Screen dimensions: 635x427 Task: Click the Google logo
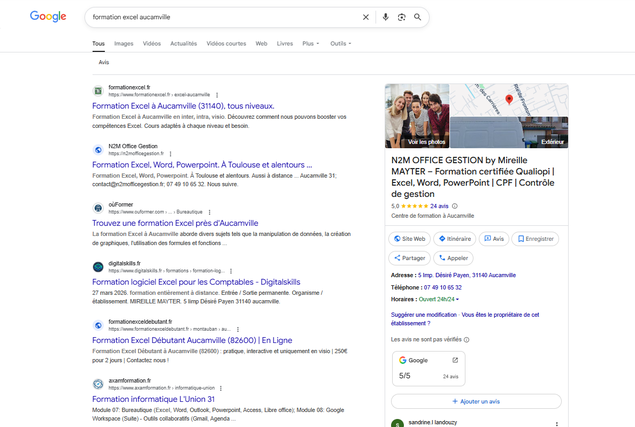tap(48, 16)
